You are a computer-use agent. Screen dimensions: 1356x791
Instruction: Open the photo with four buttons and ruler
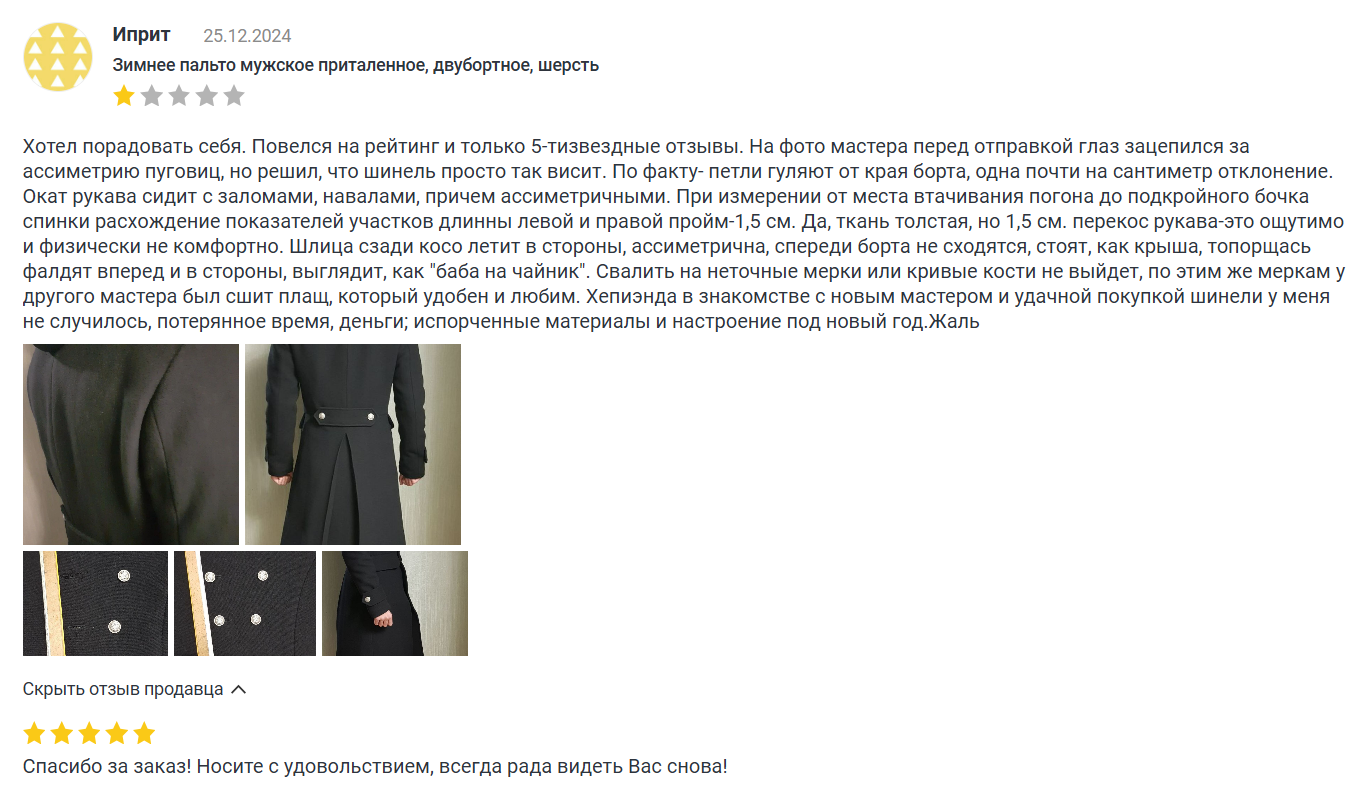245,603
